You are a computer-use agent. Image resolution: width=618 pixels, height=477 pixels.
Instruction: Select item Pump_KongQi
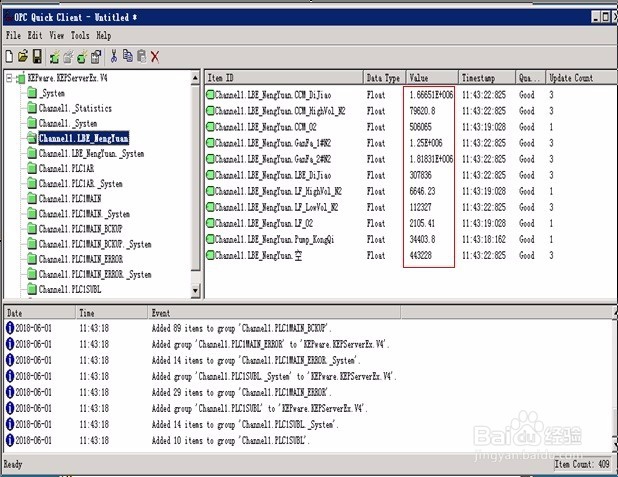(x=274, y=239)
